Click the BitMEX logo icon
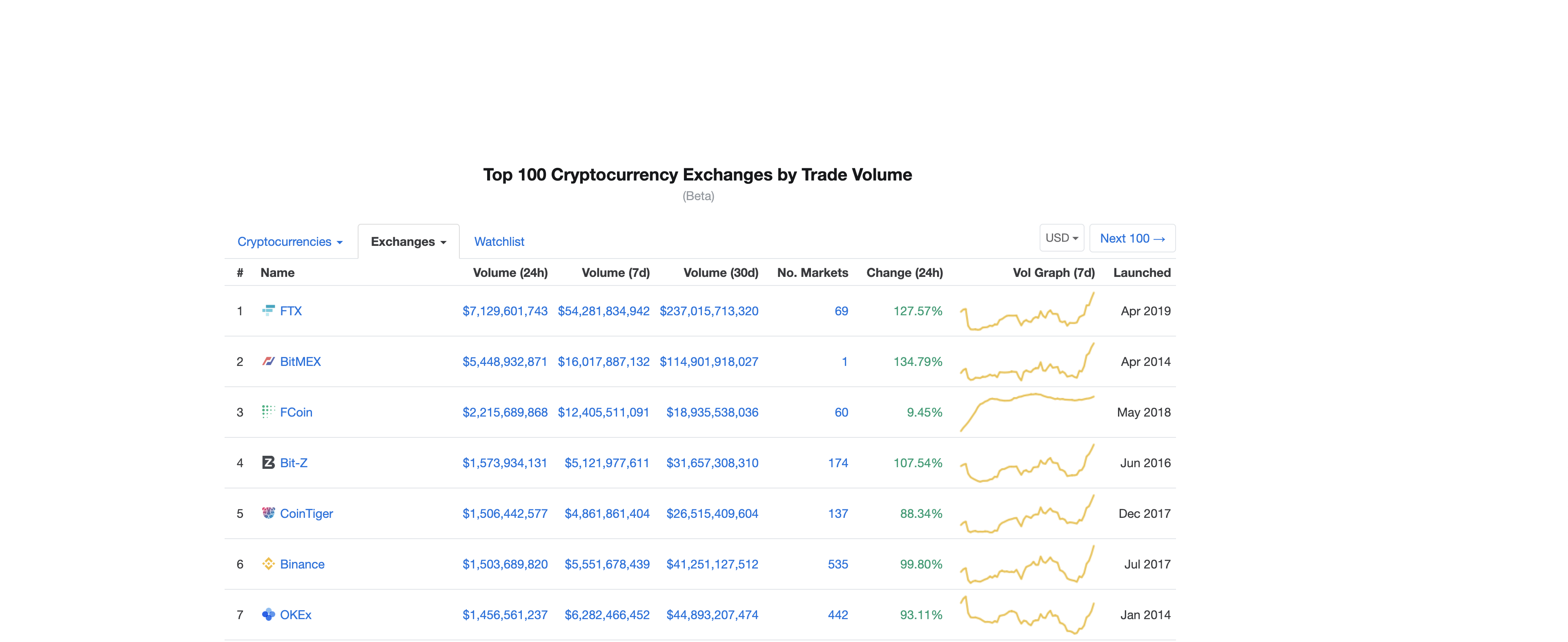 tap(268, 361)
